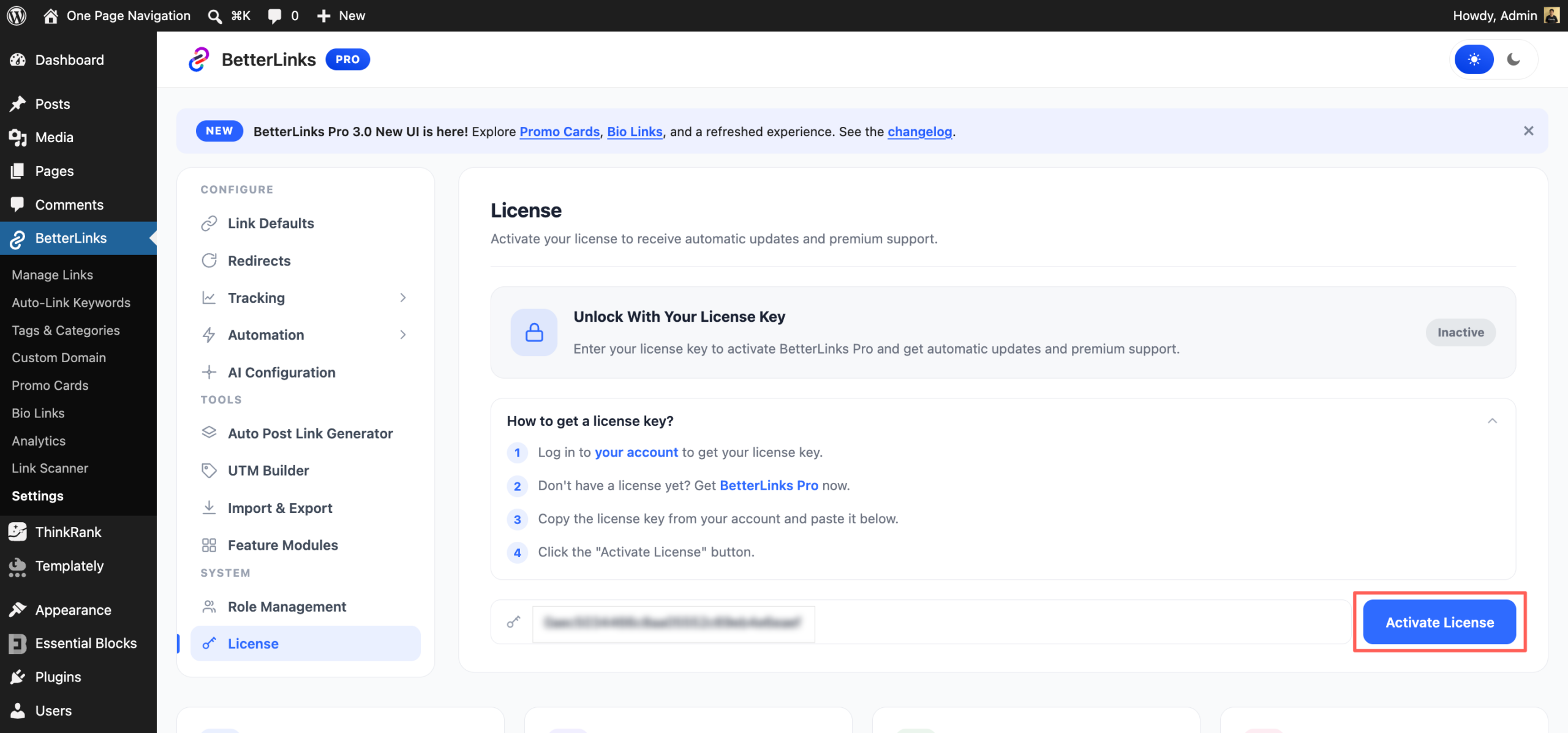Collapse the How to get a license key section

(1492, 421)
